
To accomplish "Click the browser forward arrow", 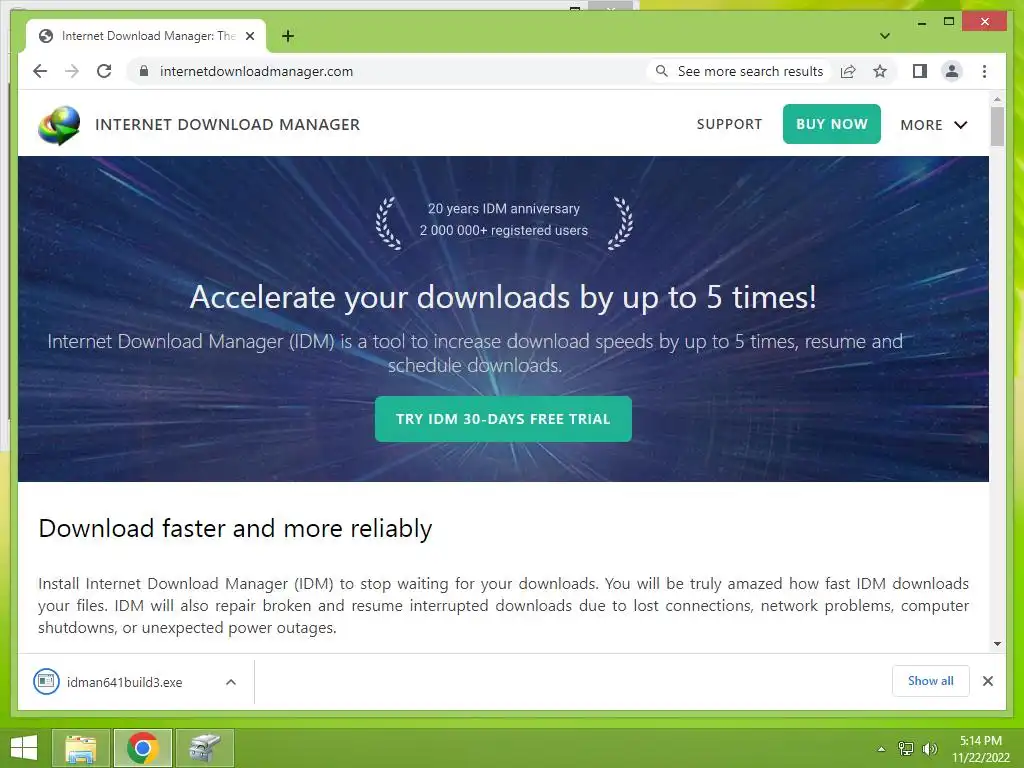I will [x=72, y=71].
